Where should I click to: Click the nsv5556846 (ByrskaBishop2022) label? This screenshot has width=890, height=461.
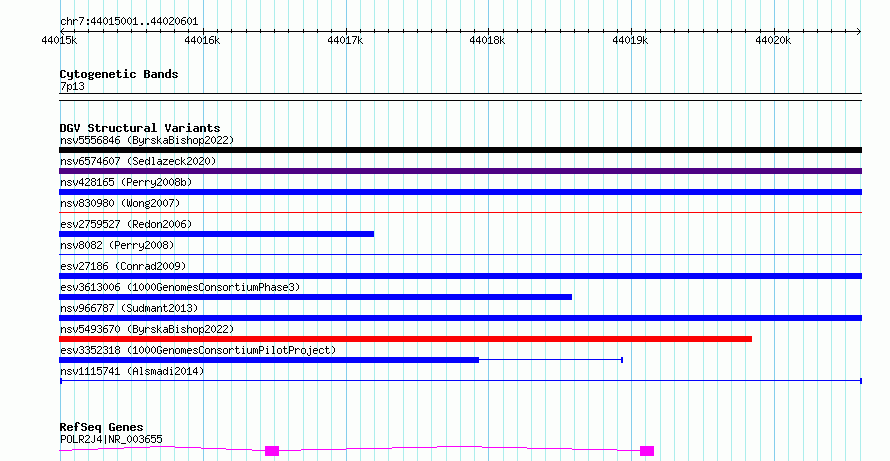point(147,140)
